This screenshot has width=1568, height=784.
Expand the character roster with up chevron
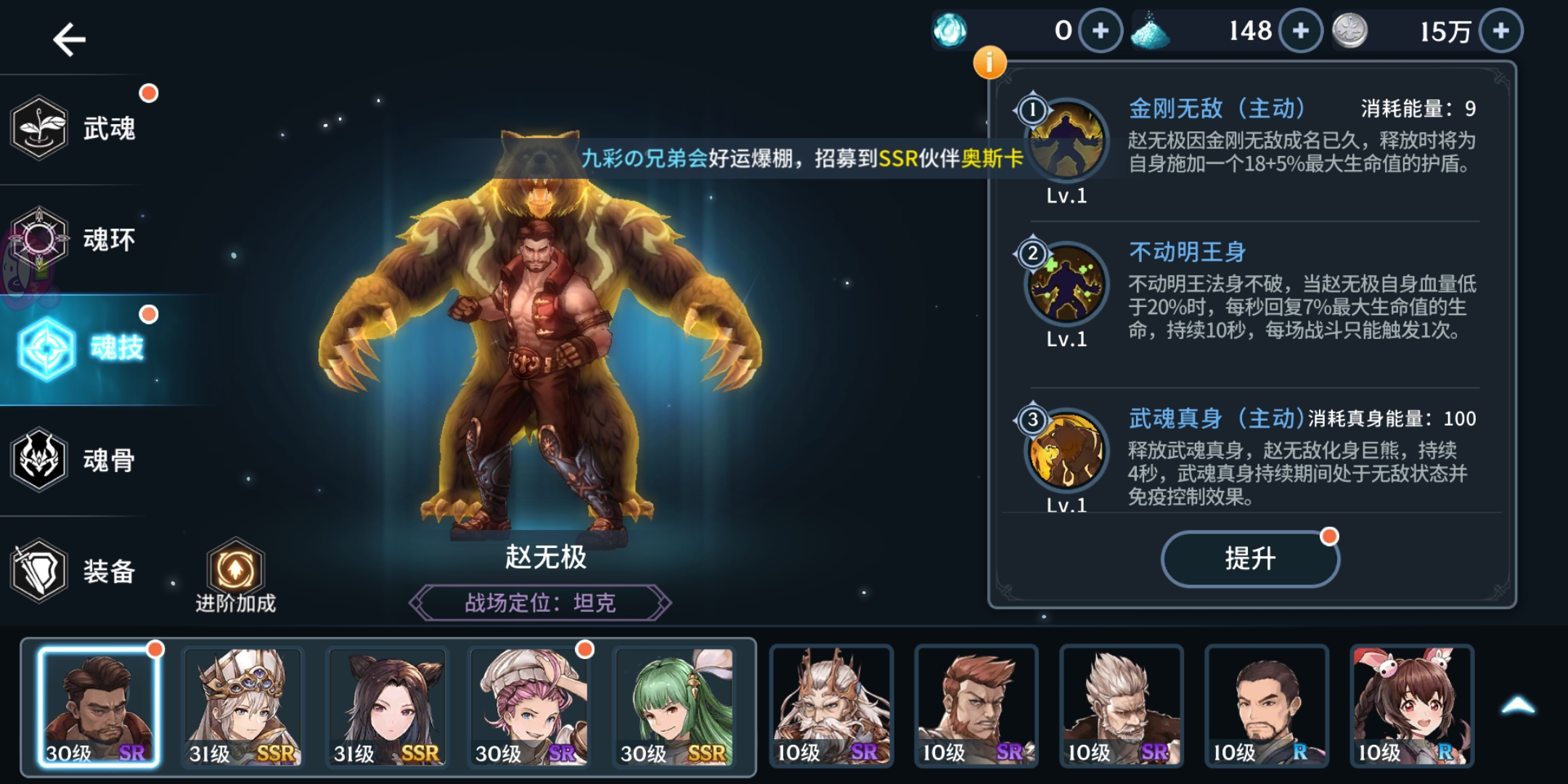(x=1518, y=706)
